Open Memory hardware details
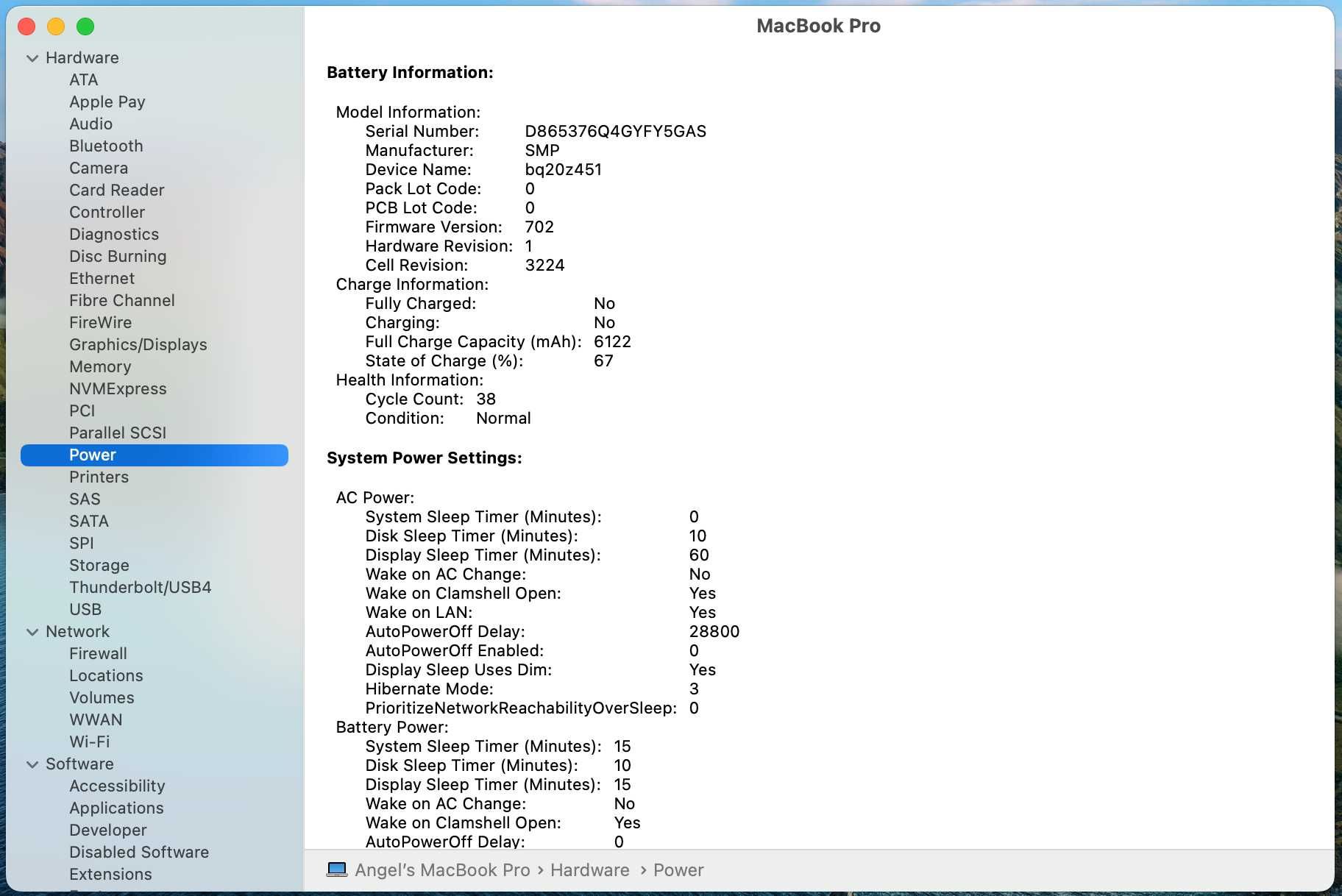 tap(100, 366)
